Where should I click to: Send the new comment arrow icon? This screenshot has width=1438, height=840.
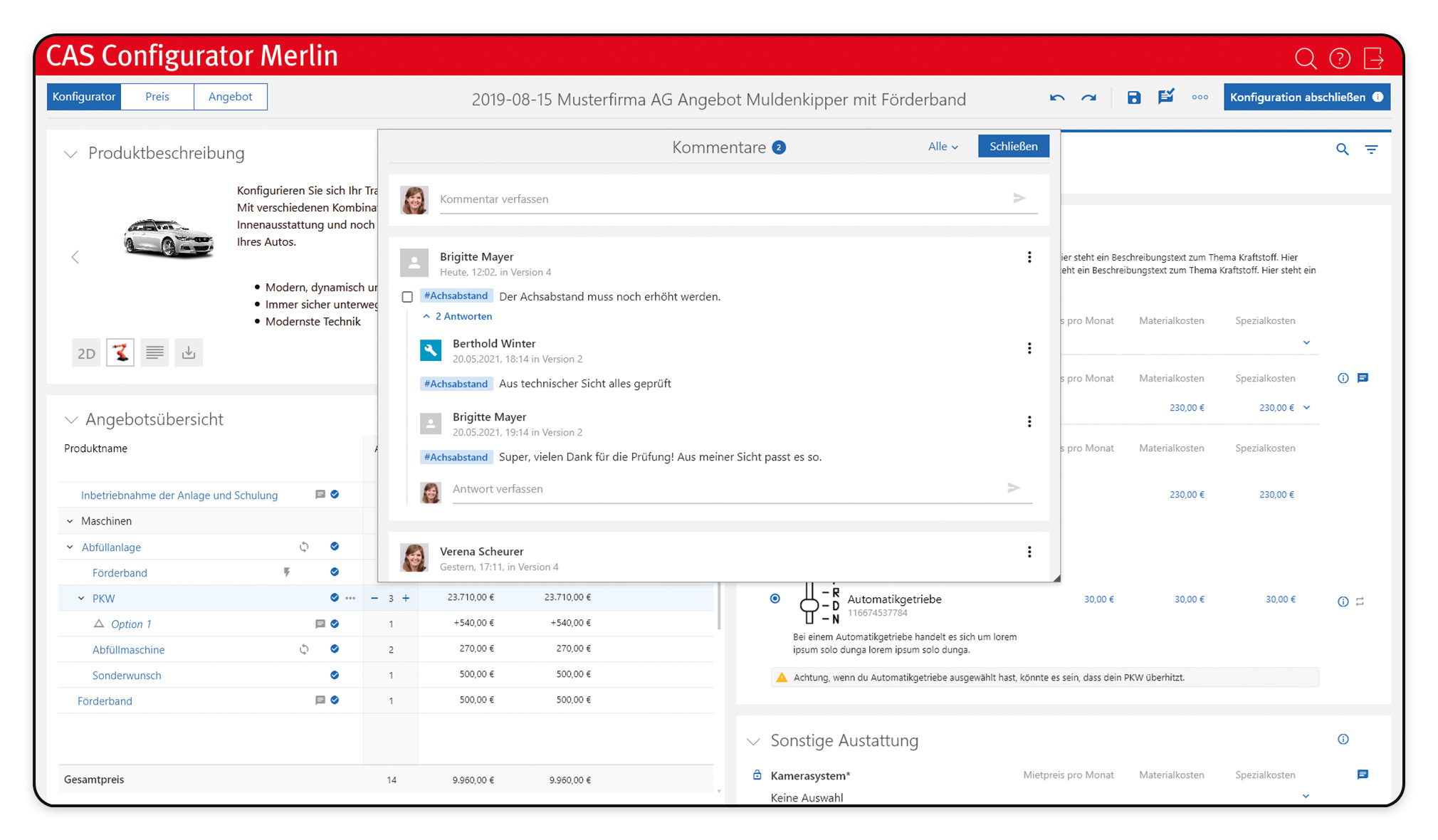coord(1019,198)
